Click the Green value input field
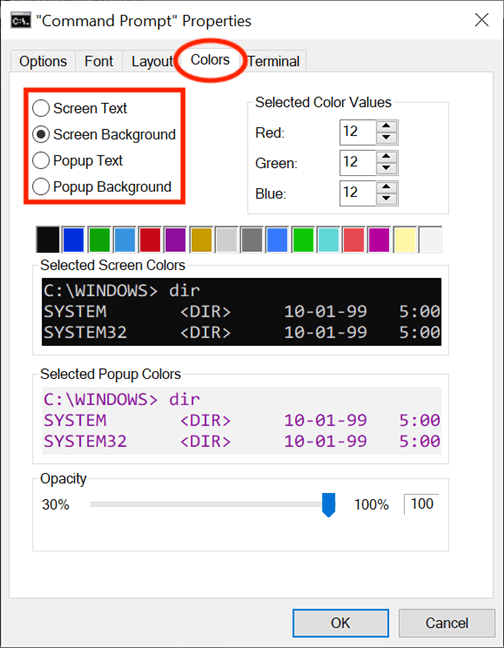This screenshot has width=504, height=648. click(357, 162)
